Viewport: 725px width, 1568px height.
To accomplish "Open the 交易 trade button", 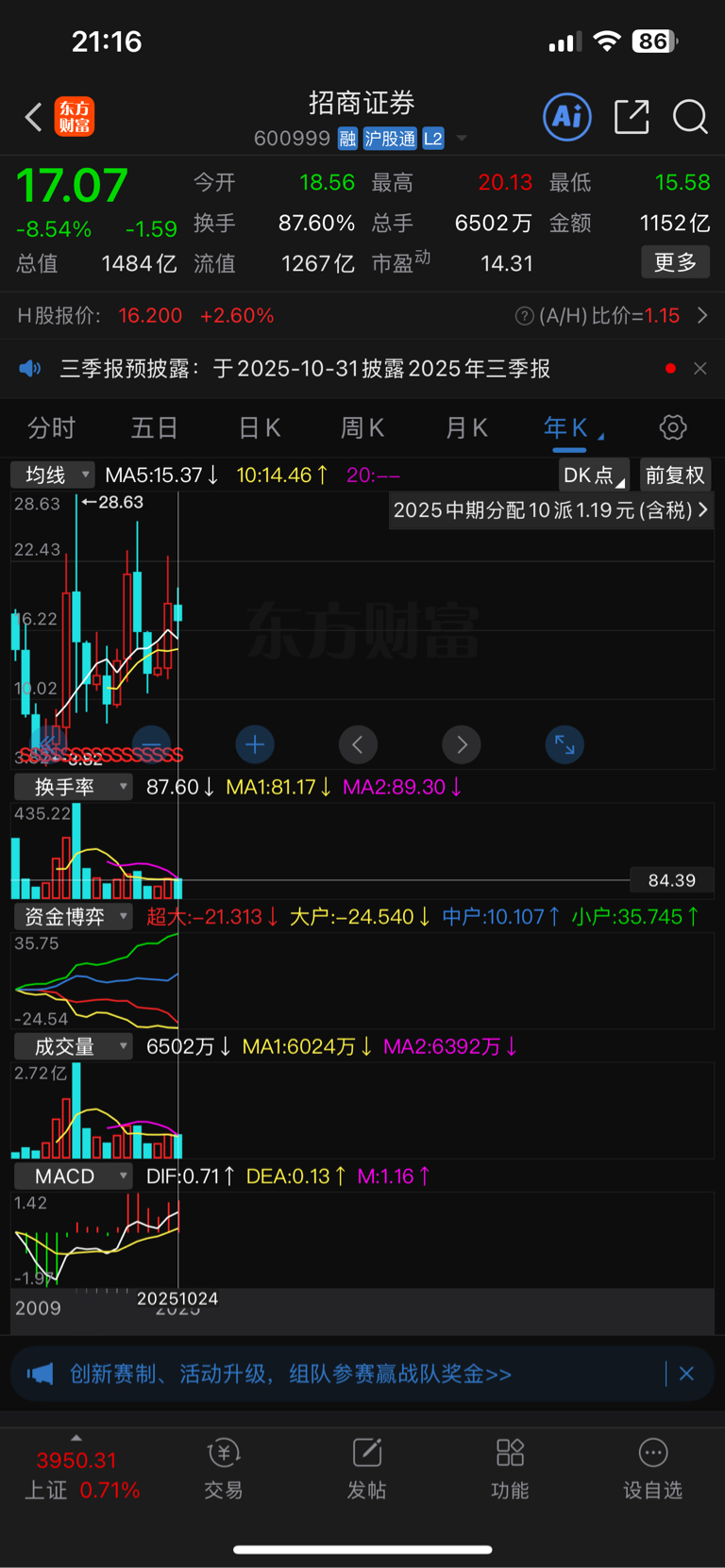I will [x=224, y=1469].
